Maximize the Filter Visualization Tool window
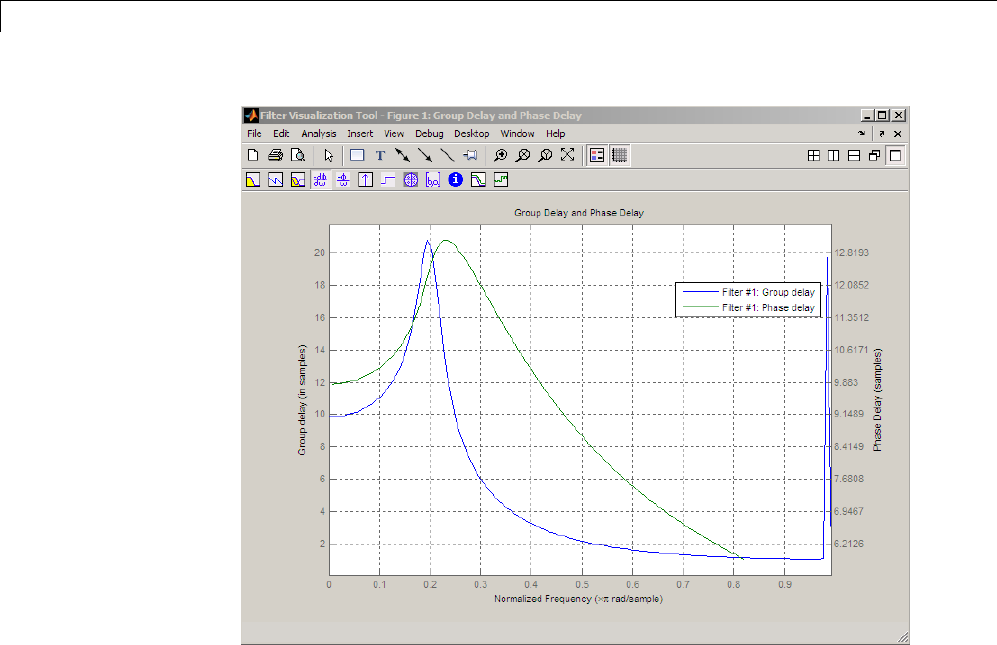The image size is (997, 645). click(883, 115)
